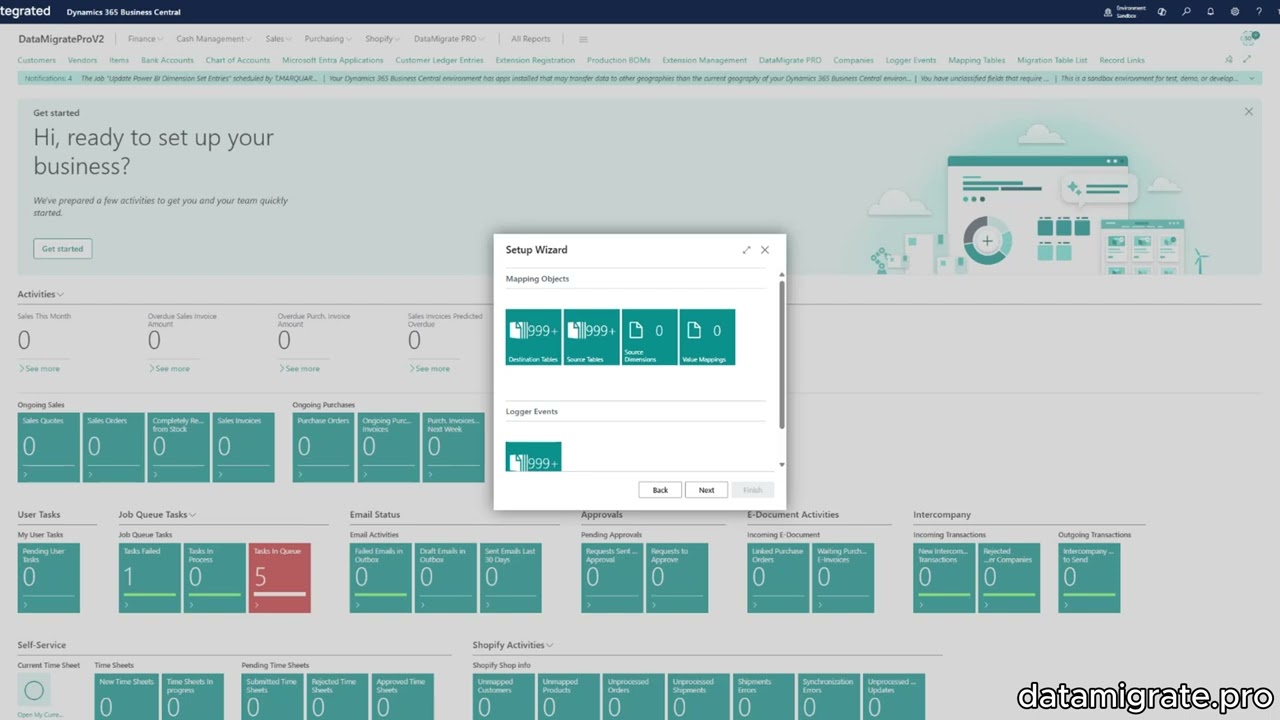The height and width of the screenshot is (720, 1280).
Task: Expand the Purchasing menu
Action: [329, 39]
